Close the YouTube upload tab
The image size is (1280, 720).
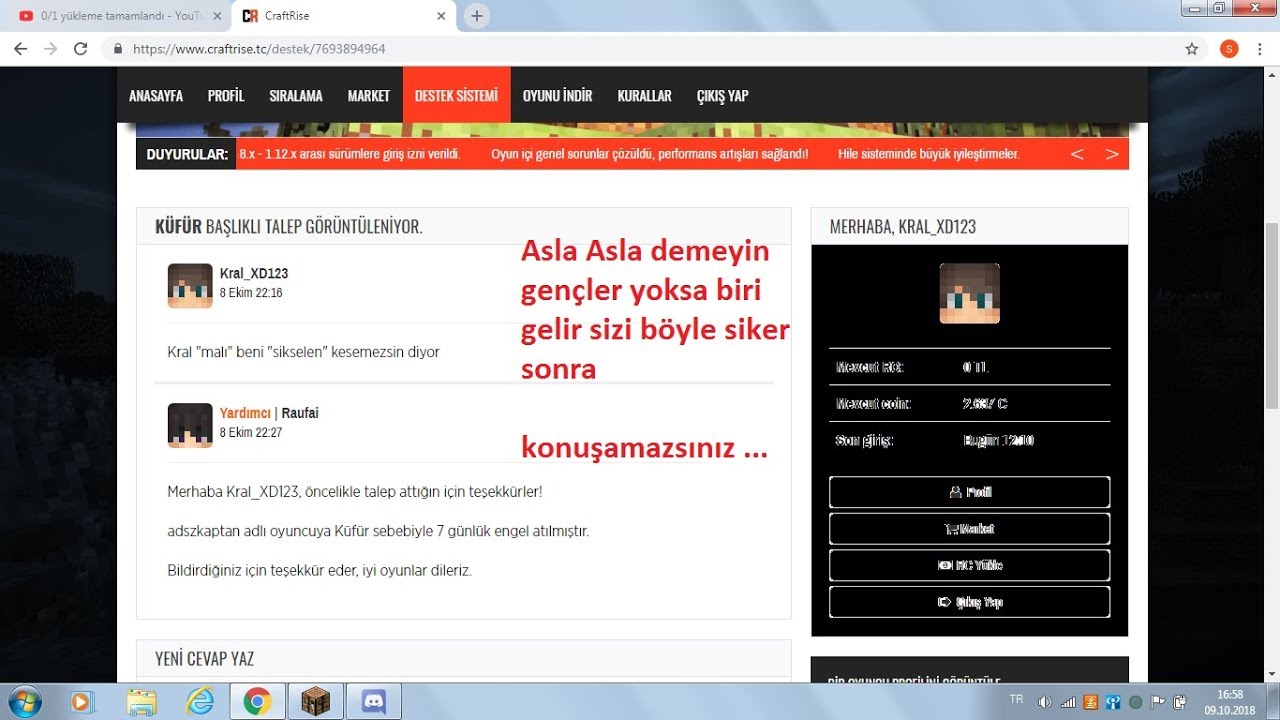216,16
